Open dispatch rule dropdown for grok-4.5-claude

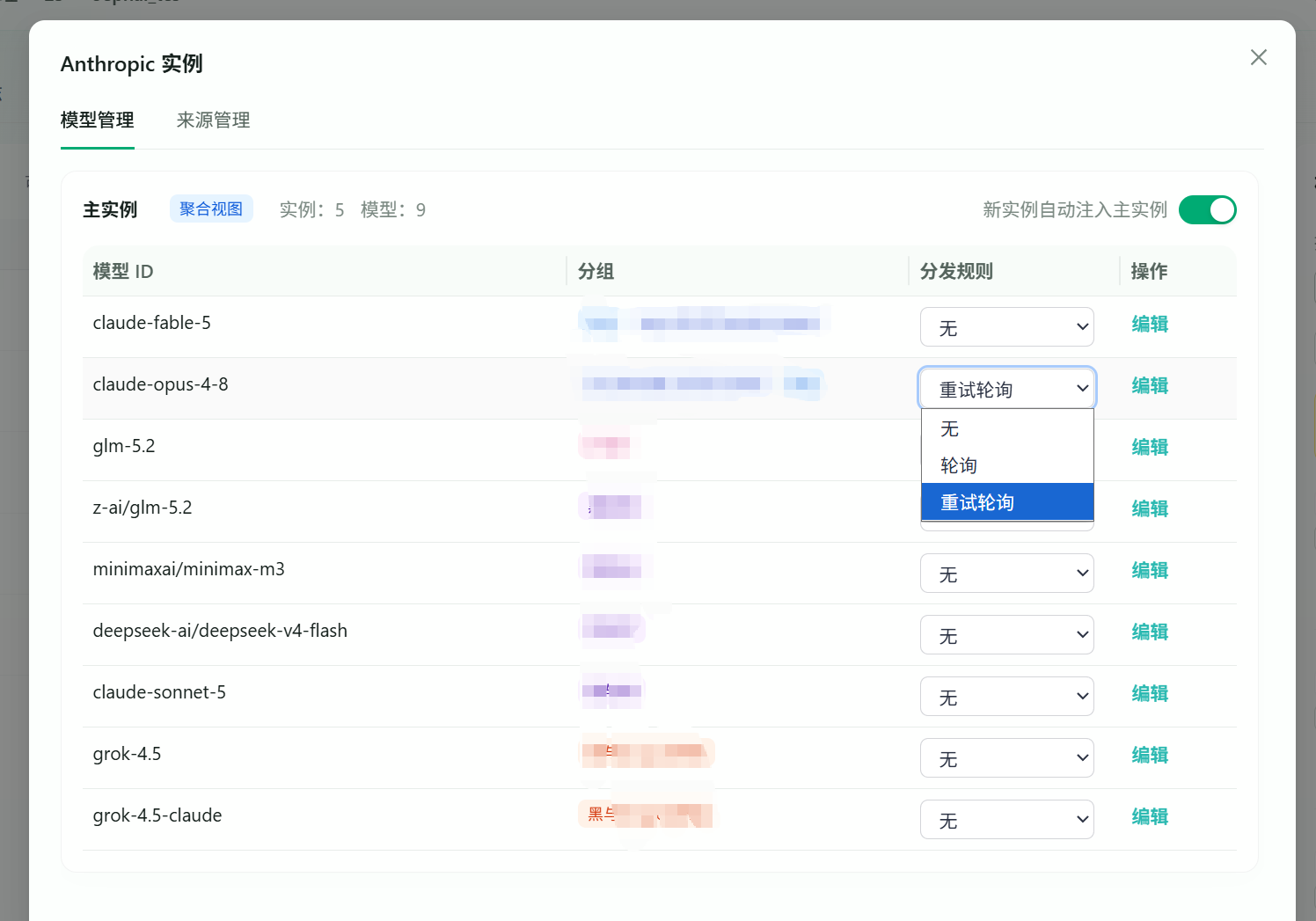(1007, 820)
